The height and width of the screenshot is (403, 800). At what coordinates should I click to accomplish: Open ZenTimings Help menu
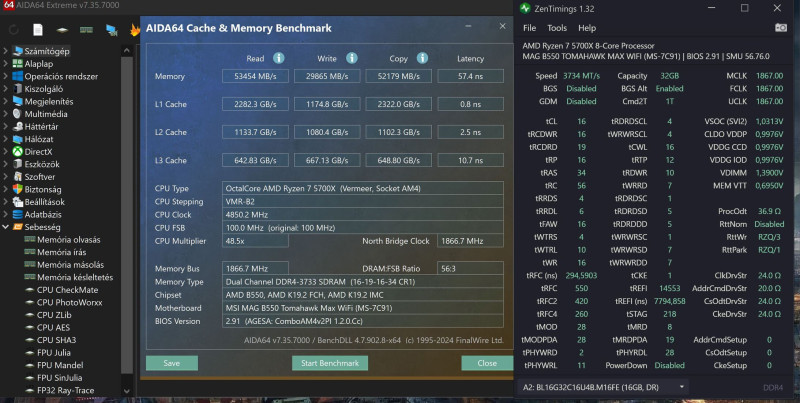[x=587, y=28]
